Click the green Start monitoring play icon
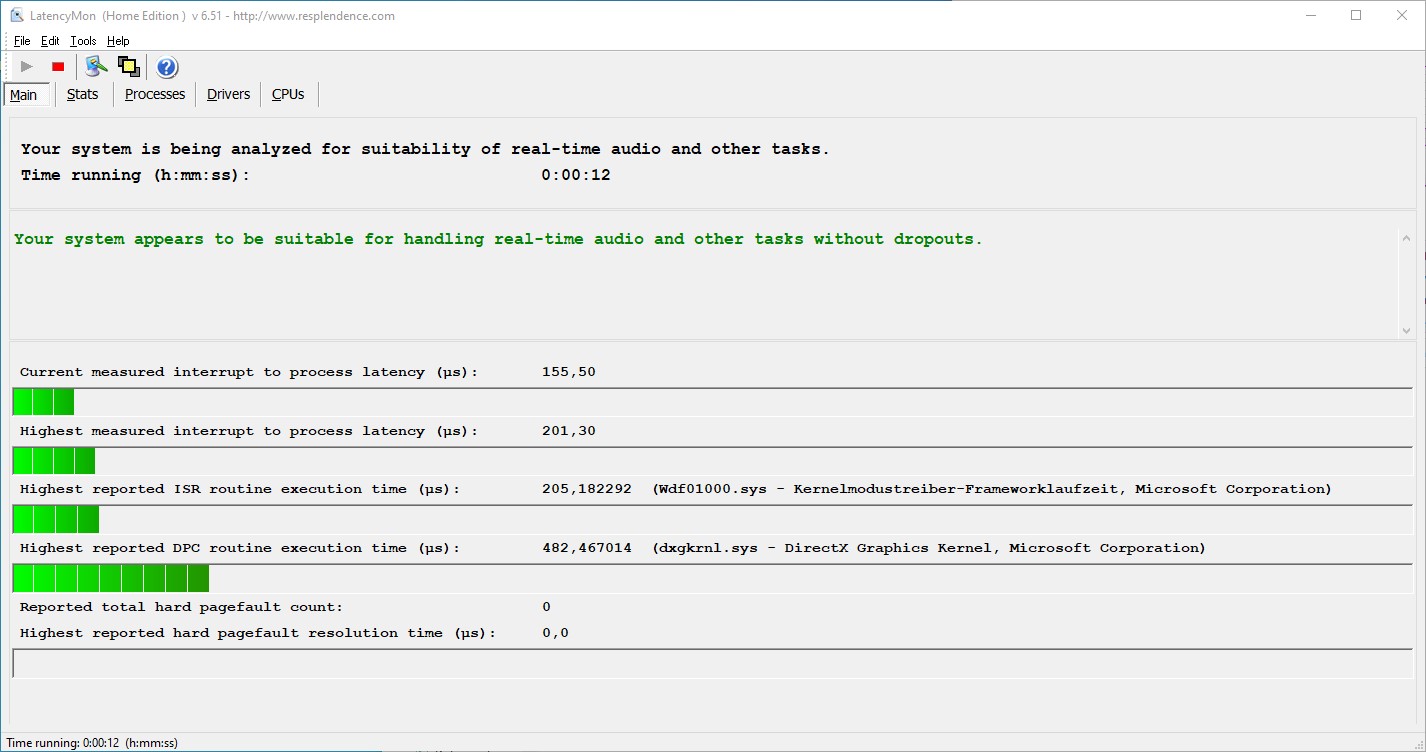 tap(27, 67)
